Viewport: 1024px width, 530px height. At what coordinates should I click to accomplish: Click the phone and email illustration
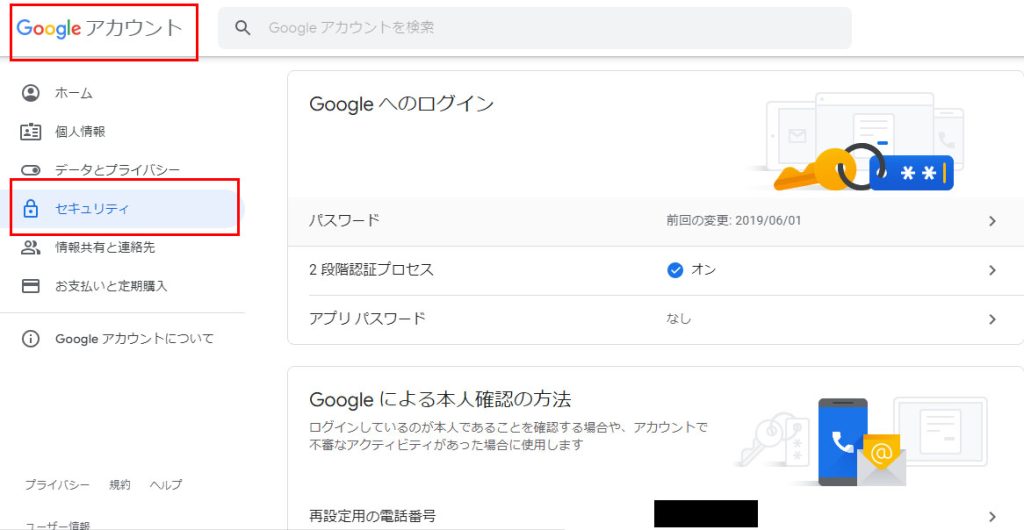click(862, 441)
